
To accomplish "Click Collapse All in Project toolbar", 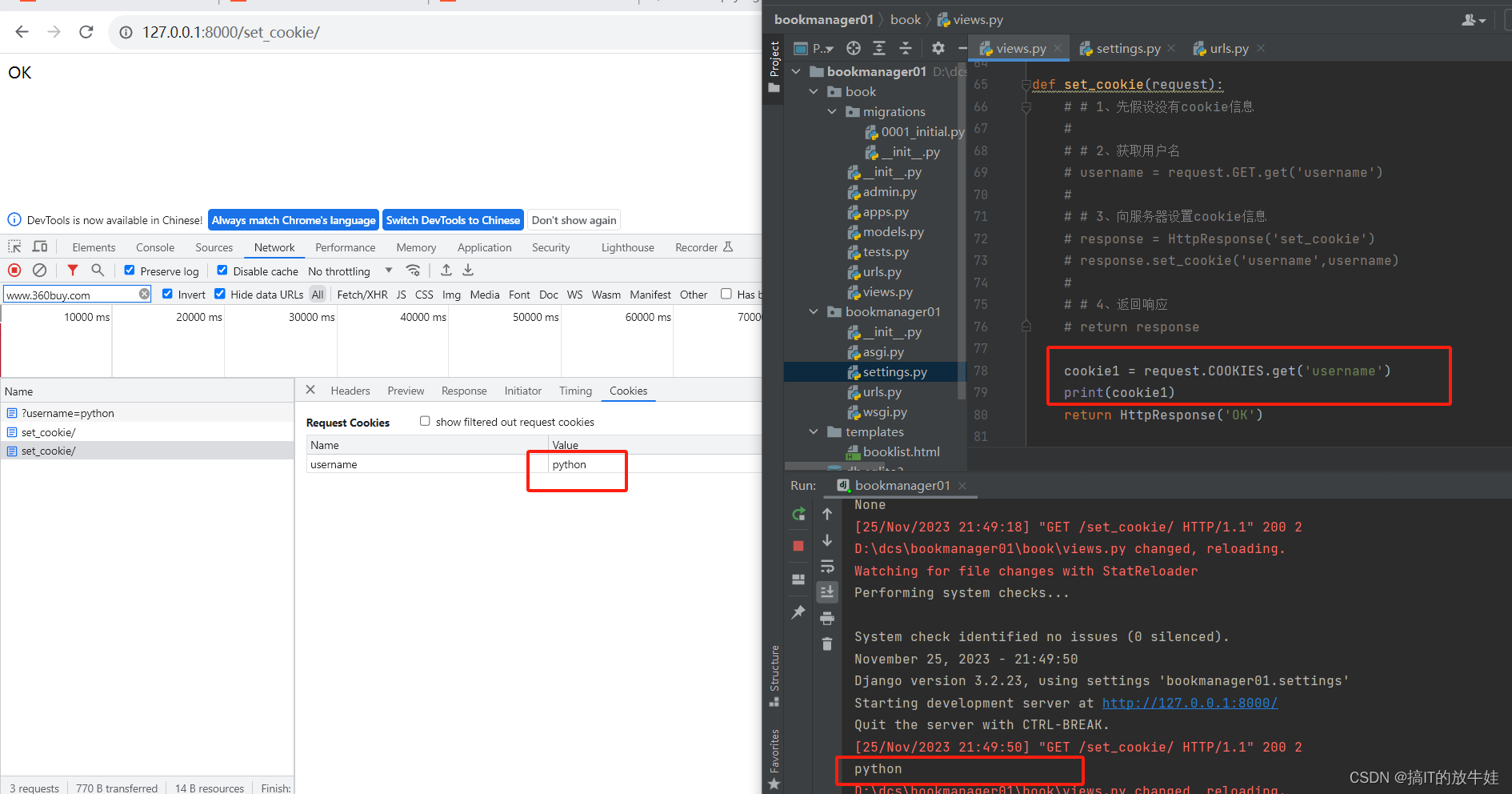I will click(906, 48).
